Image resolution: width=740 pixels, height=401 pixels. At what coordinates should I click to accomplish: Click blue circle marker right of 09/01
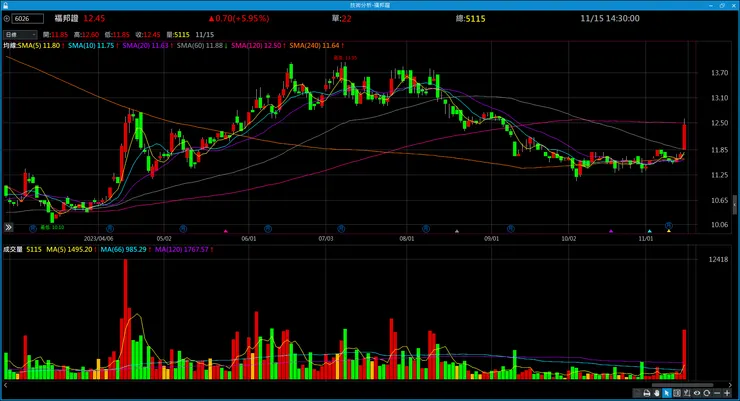pos(511,228)
